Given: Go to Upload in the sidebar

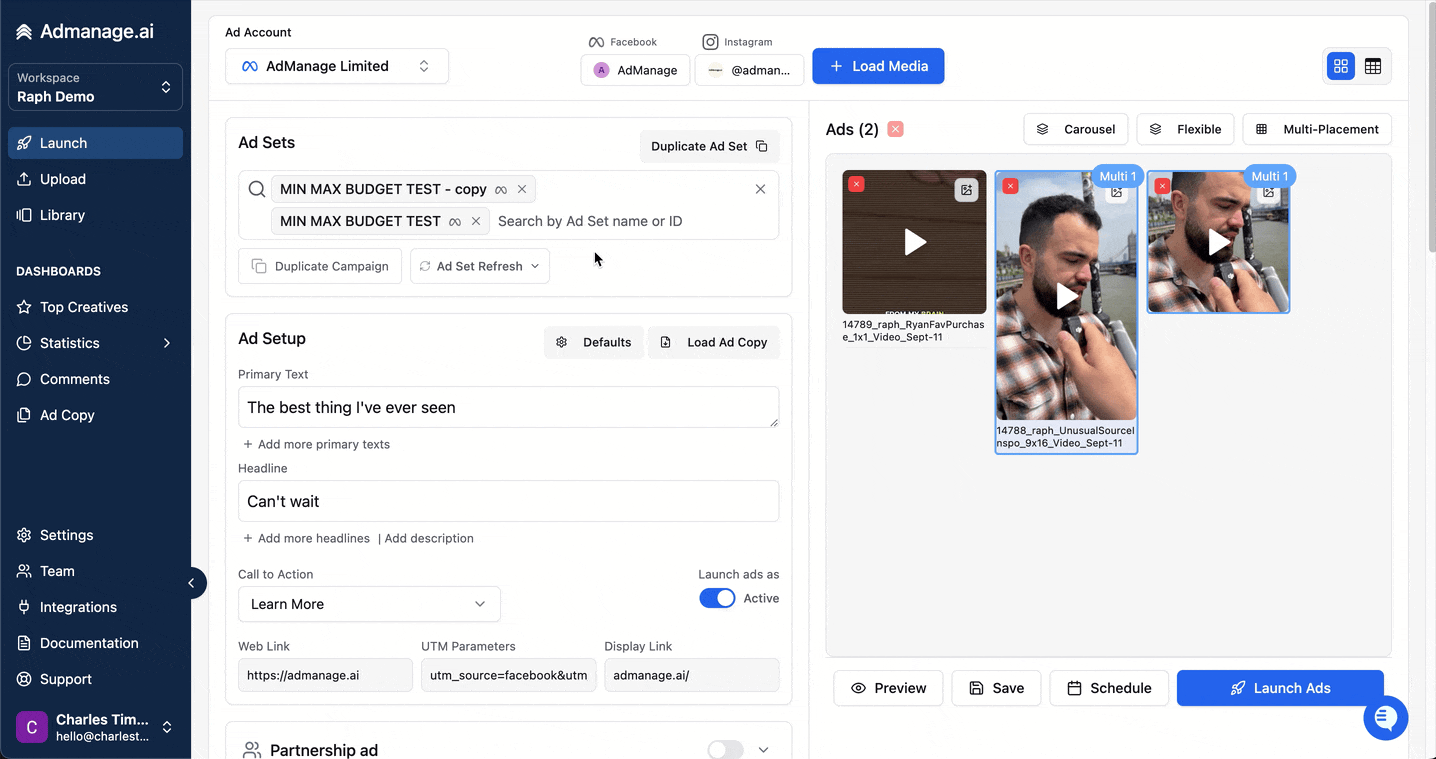Looking at the screenshot, I should point(95,179).
